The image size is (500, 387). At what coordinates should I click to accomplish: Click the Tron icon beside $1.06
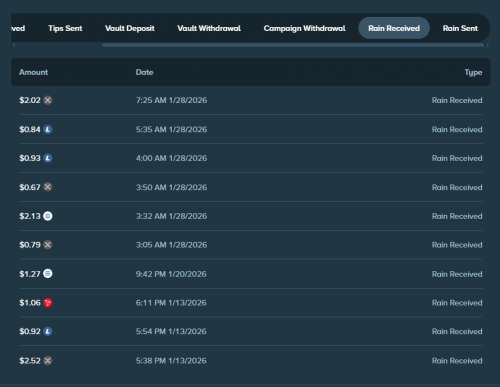click(x=48, y=303)
